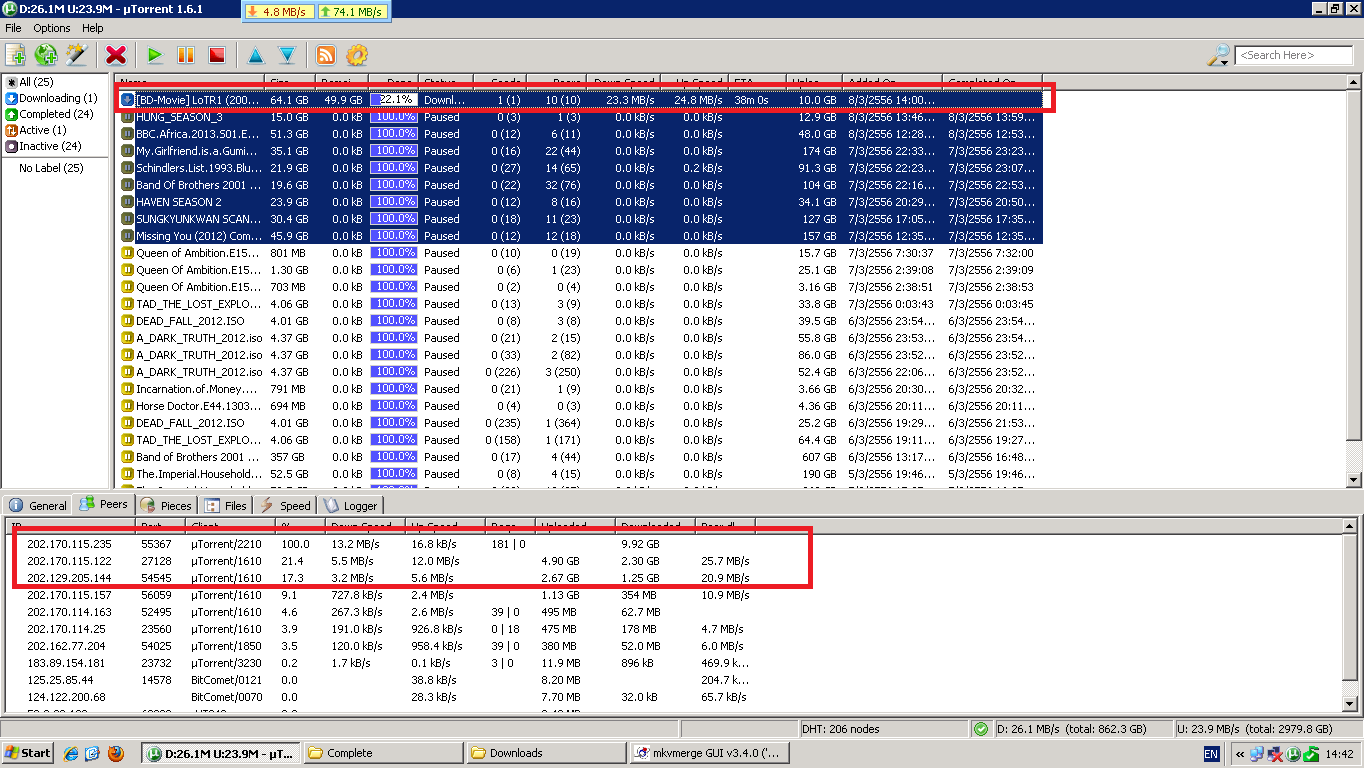Open the File menu

tap(13, 28)
